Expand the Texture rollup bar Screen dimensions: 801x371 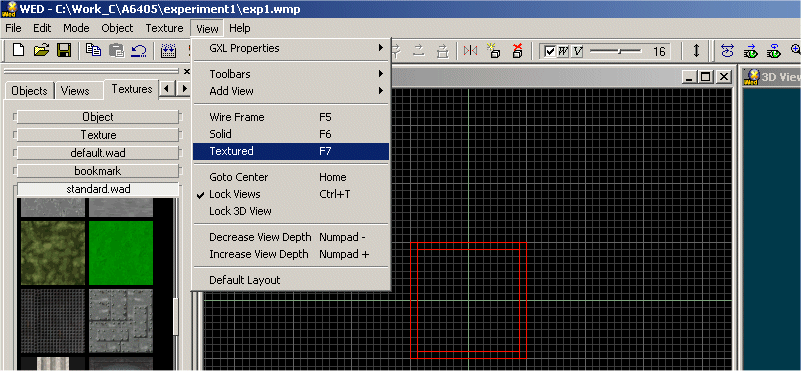[x=98, y=135]
